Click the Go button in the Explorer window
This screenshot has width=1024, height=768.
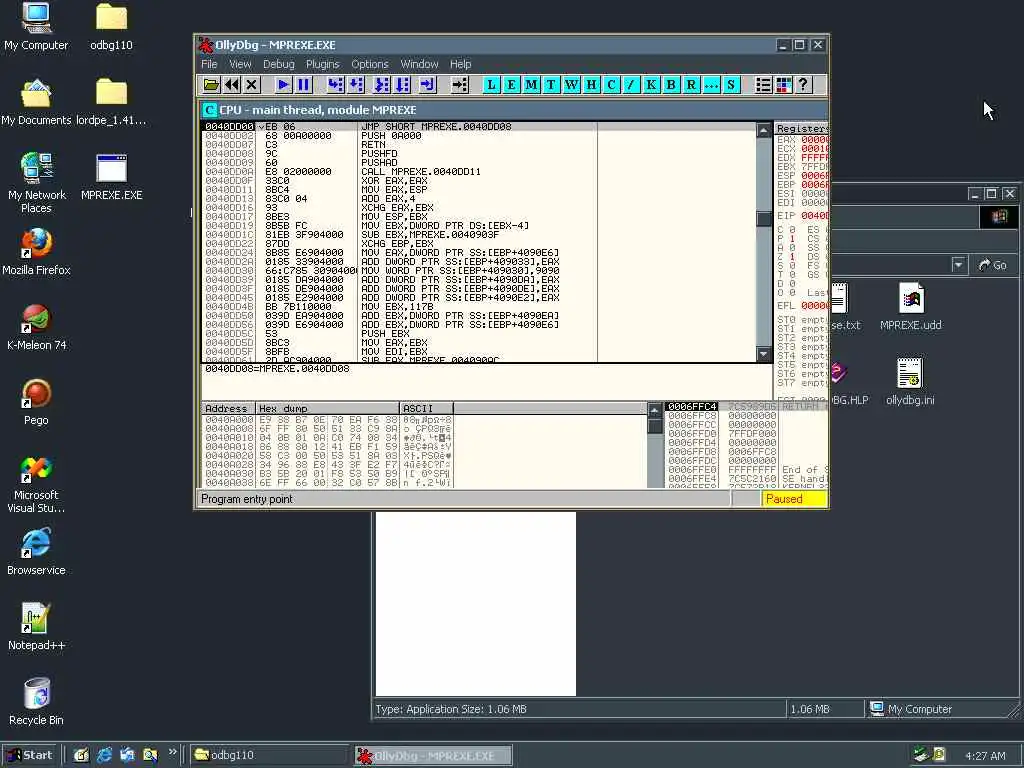[993, 265]
